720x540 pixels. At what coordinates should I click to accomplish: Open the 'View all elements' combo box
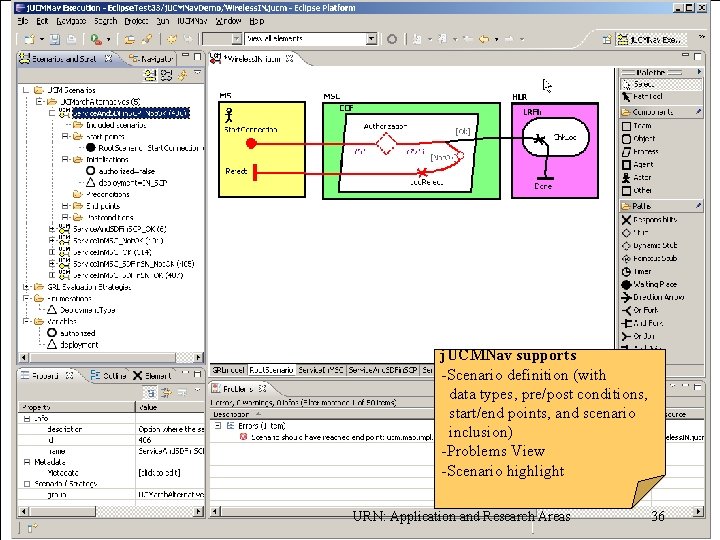371,39
